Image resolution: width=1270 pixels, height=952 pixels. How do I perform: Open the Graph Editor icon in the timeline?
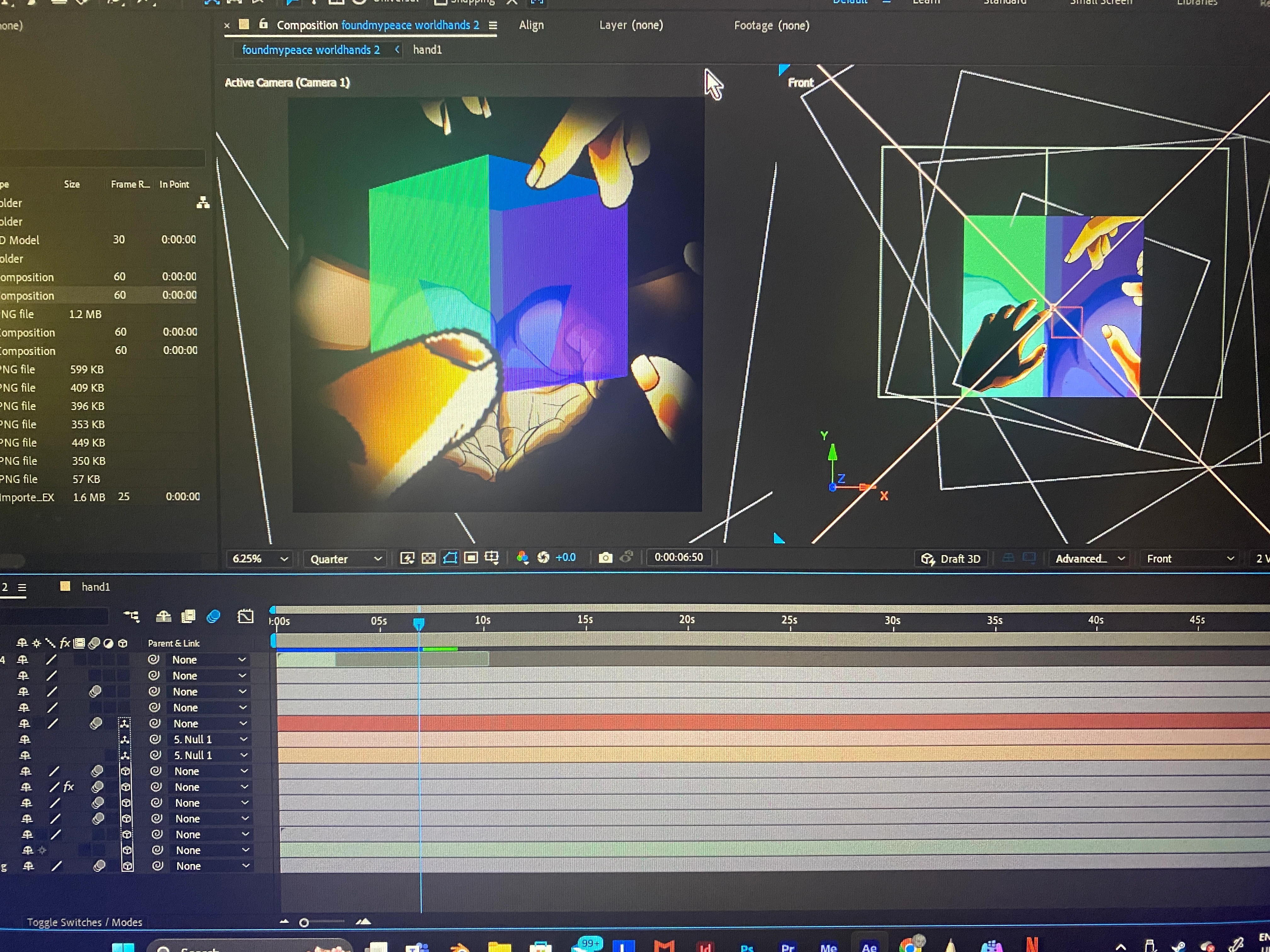click(245, 617)
